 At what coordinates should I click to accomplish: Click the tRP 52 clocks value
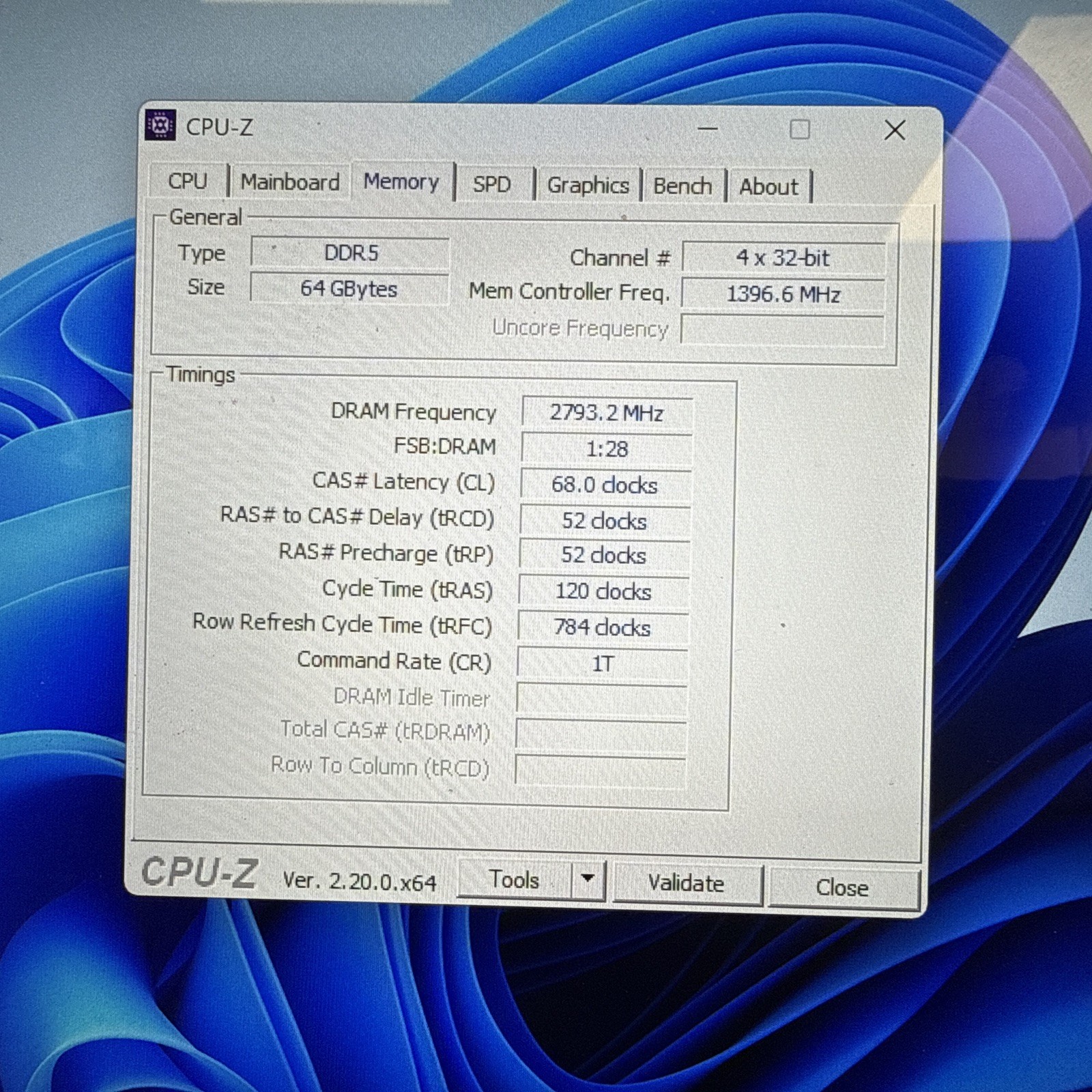tap(604, 556)
